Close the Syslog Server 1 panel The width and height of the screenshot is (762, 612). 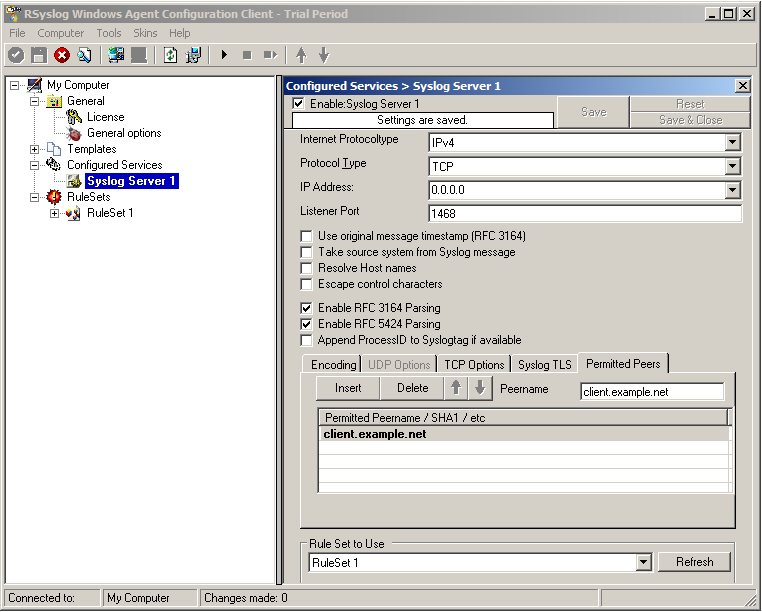click(x=743, y=86)
